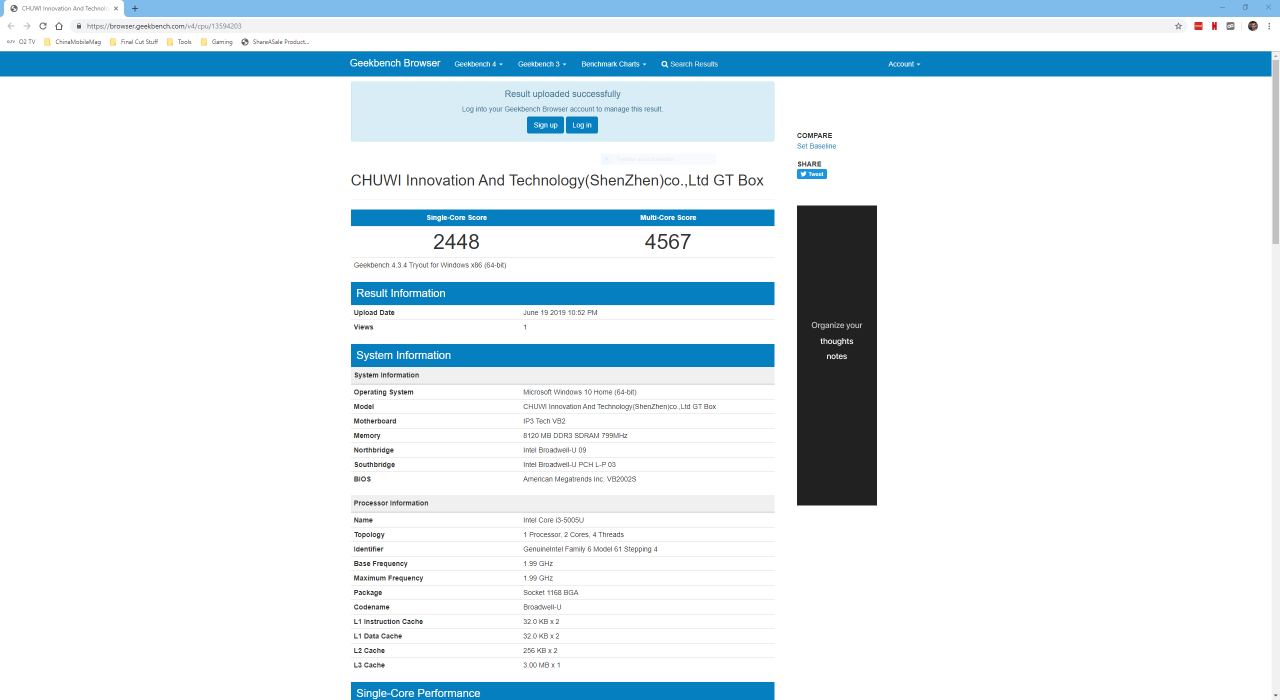Image resolution: width=1280 pixels, height=700 pixels.
Task: Click the Netflix extension icon
Action: click(1214, 26)
